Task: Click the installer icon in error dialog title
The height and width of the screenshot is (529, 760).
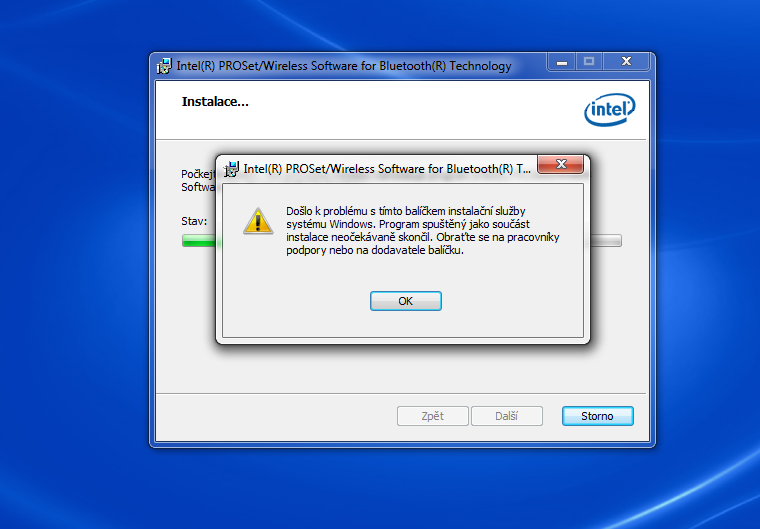Action: point(231,169)
